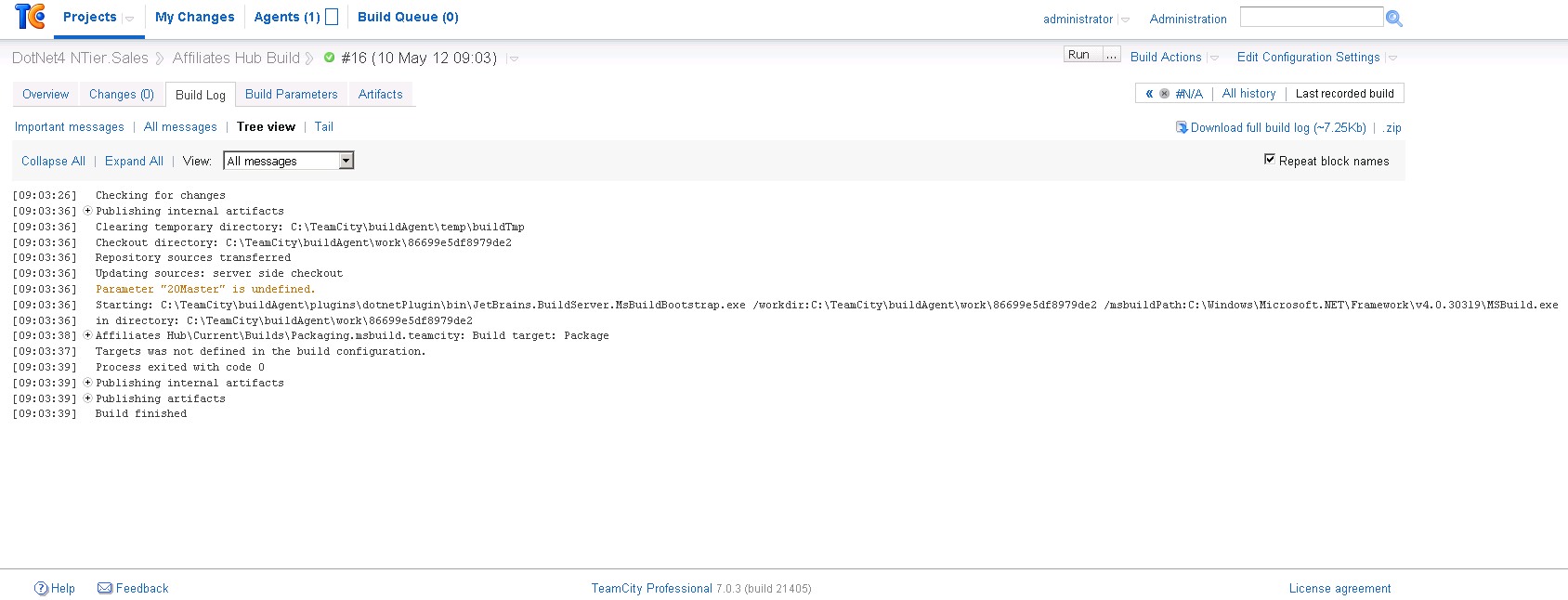
Task: Click the Run button
Action: click(x=1082, y=54)
